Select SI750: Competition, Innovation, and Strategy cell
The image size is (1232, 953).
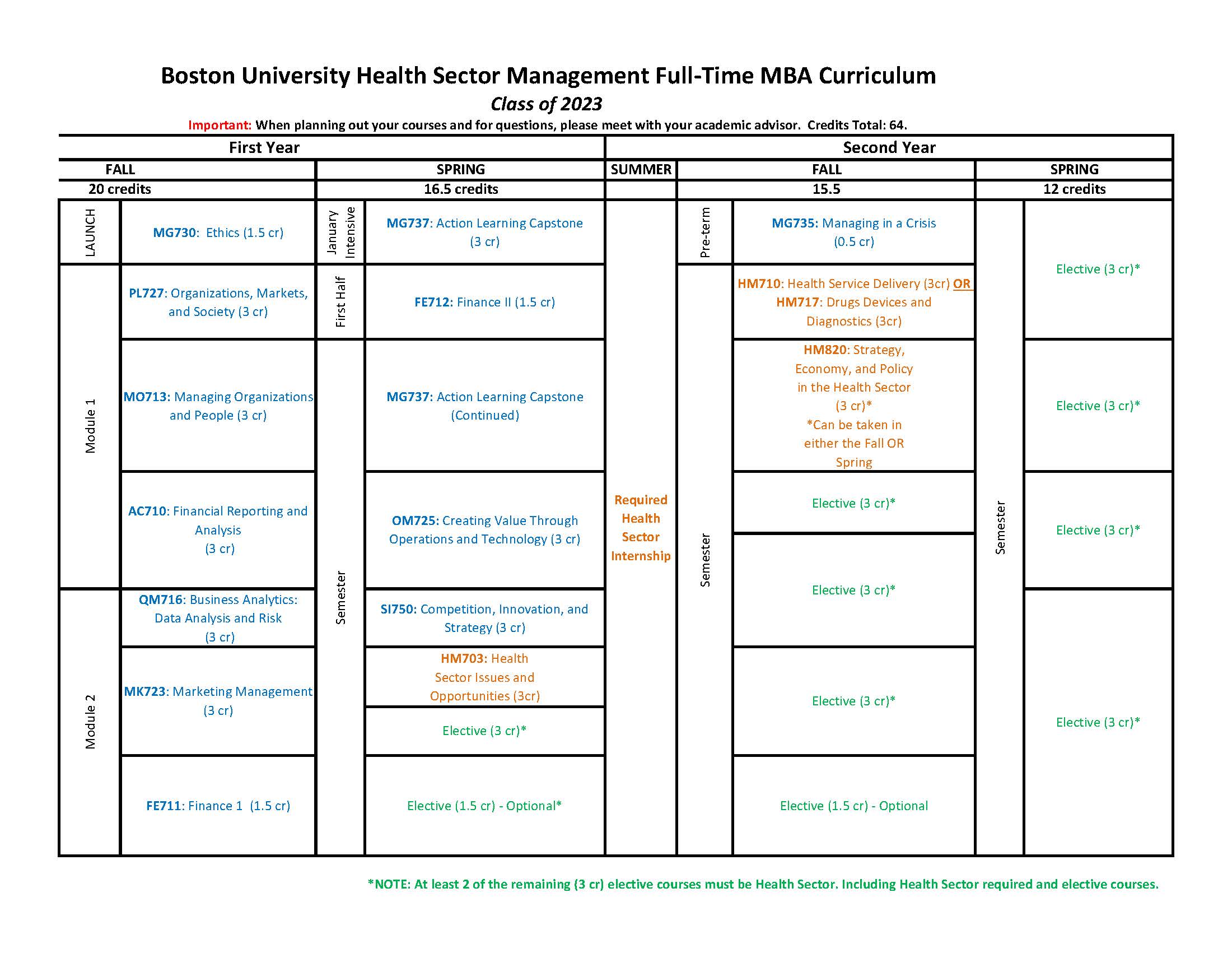point(484,618)
